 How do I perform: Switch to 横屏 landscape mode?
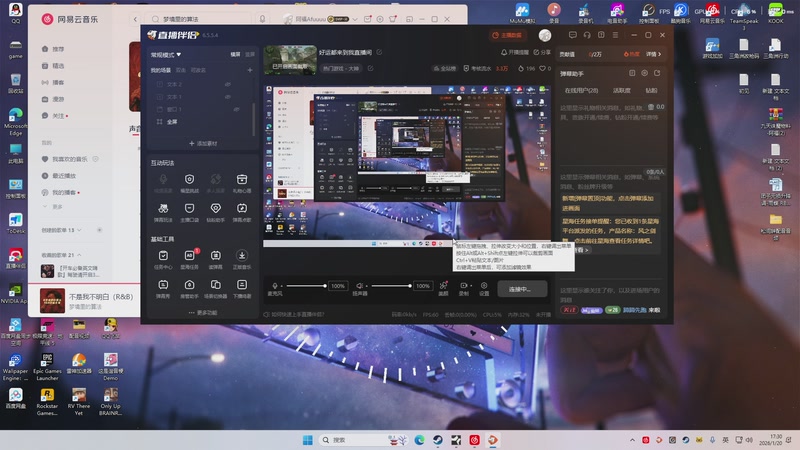(235, 54)
